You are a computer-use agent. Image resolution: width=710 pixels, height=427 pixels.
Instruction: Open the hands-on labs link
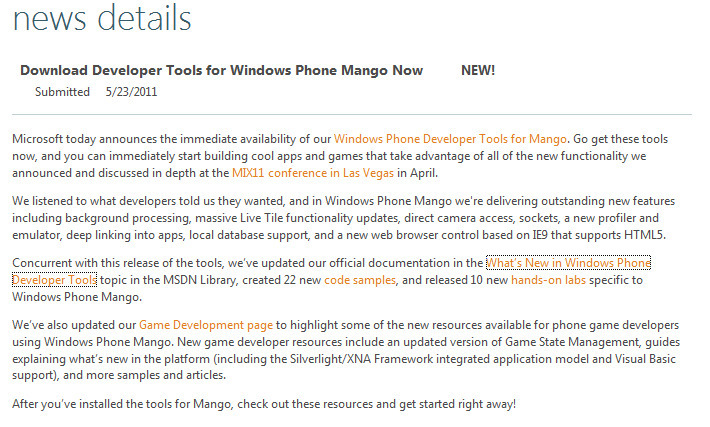tap(548, 280)
